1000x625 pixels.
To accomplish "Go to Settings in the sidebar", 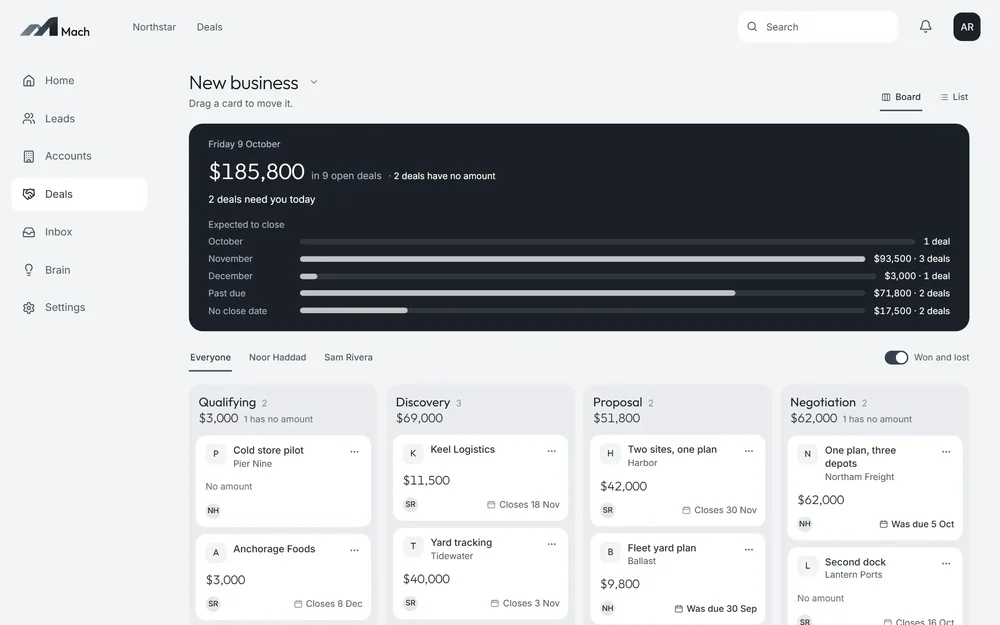I will (79, 307).
